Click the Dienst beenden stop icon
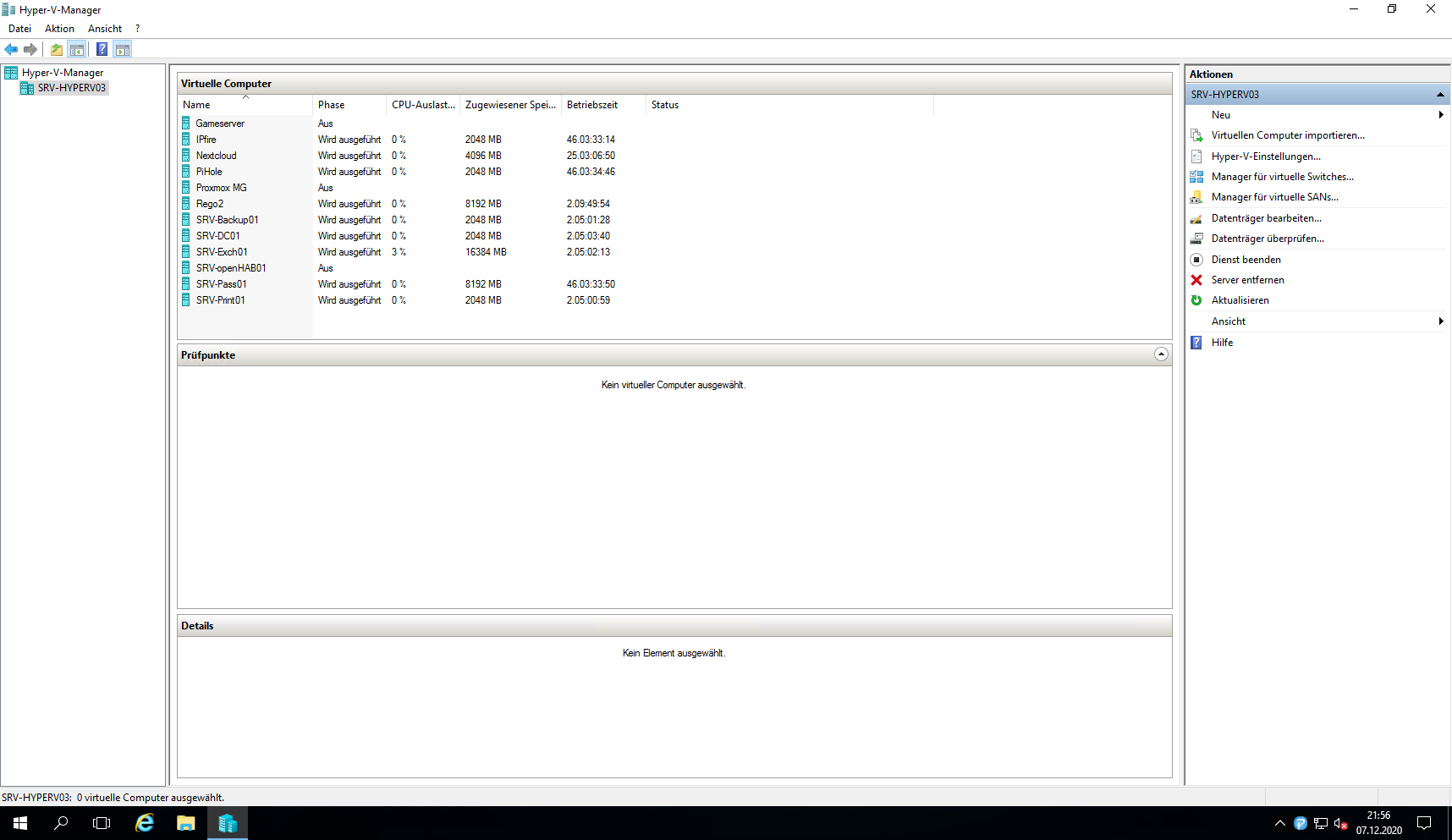 click(1196, 260)
